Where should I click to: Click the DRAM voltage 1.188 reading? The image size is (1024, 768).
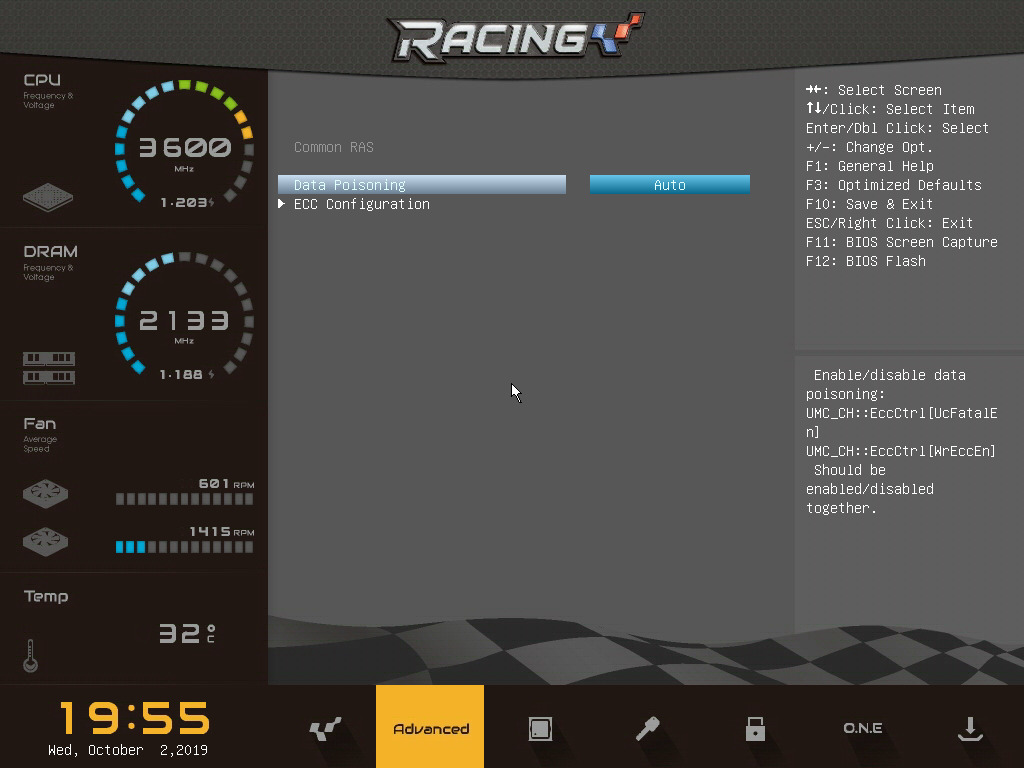(x=187, y=374)
